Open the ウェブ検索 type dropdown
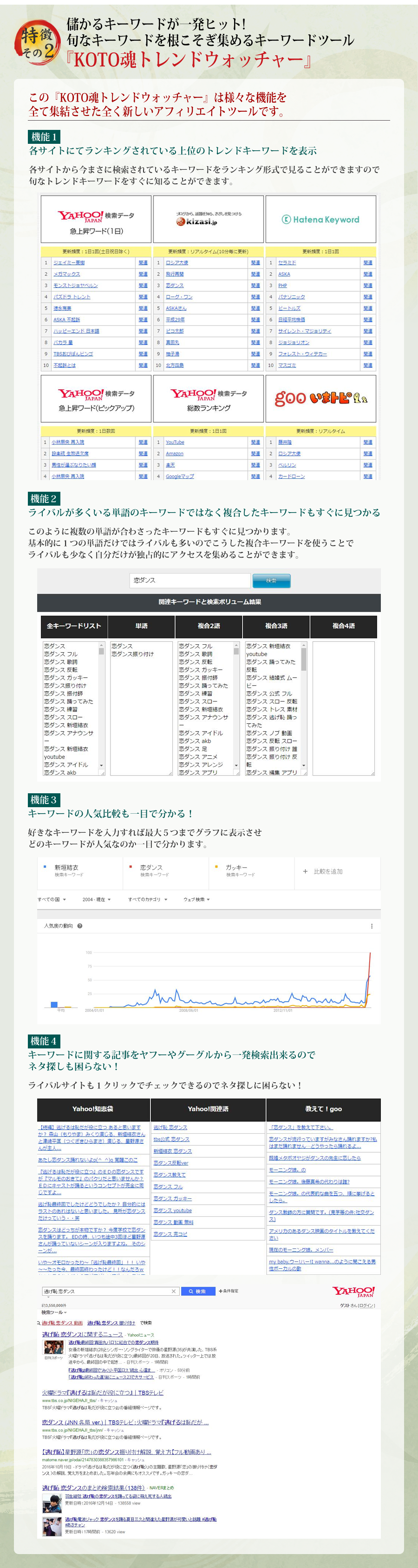 [x=196, y=899]
